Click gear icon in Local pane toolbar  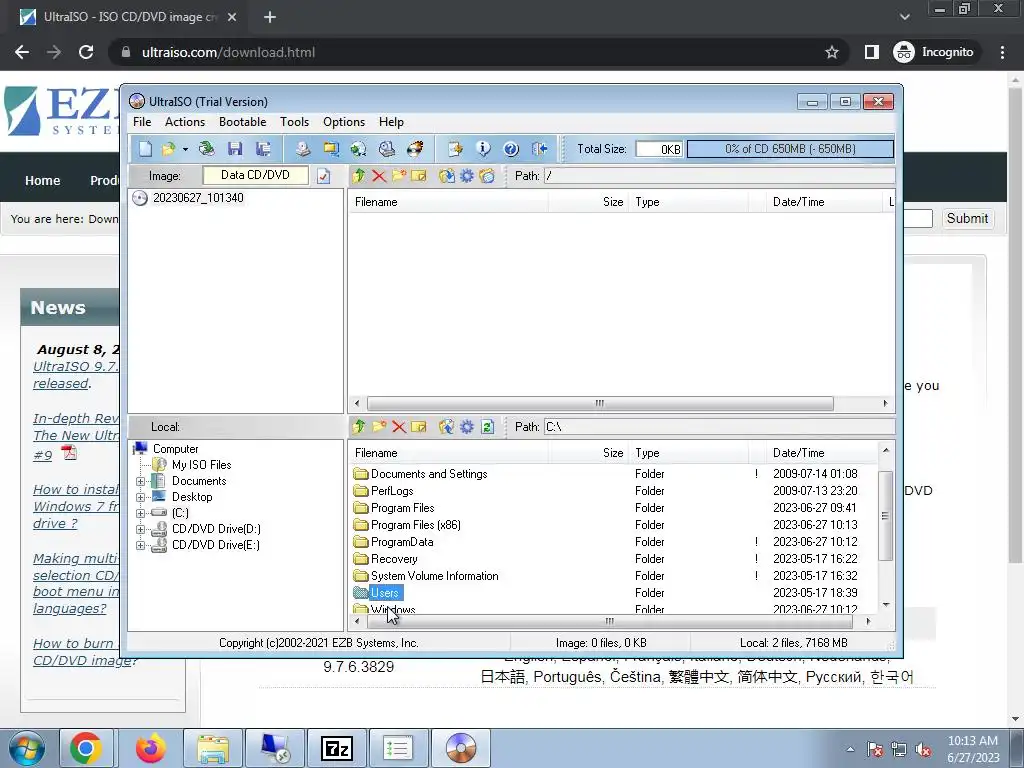click(x=467, y=426)
